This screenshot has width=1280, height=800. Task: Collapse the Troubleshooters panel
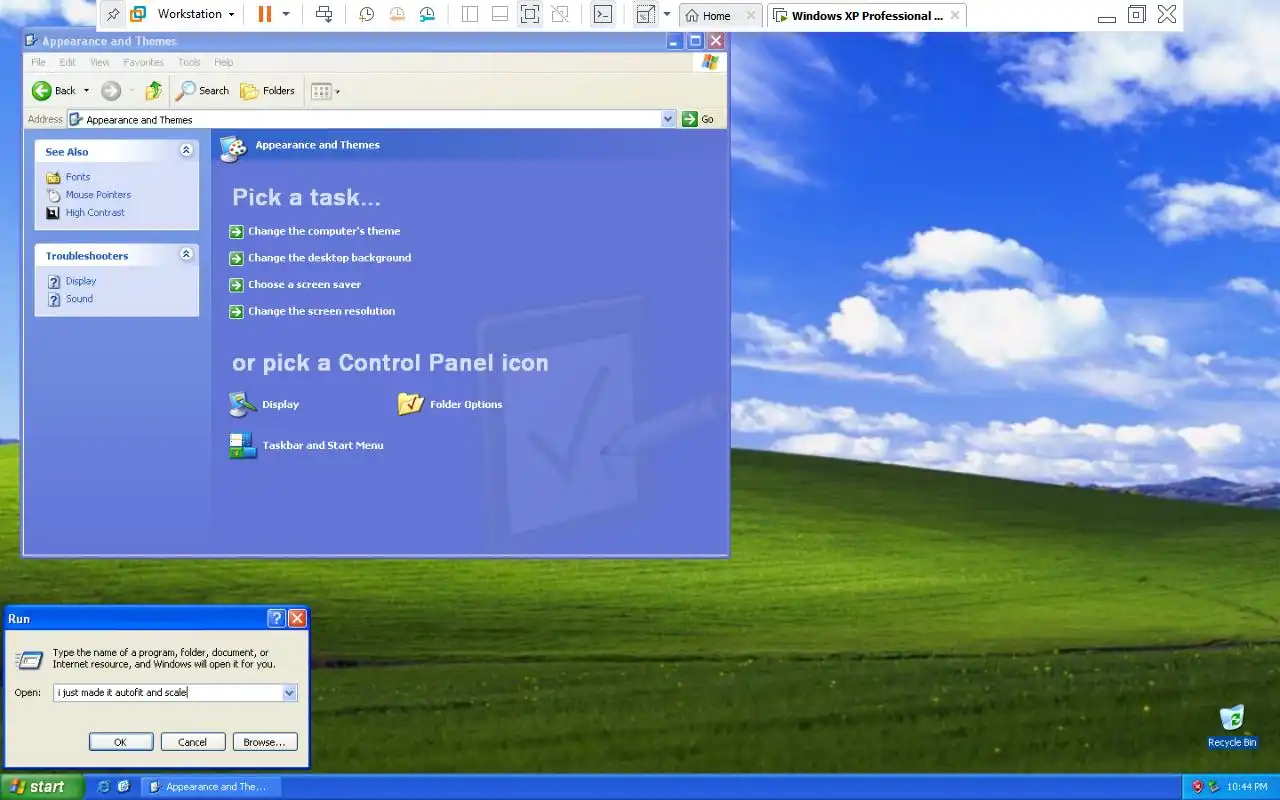pyautogui.click(x=186, y=254)
